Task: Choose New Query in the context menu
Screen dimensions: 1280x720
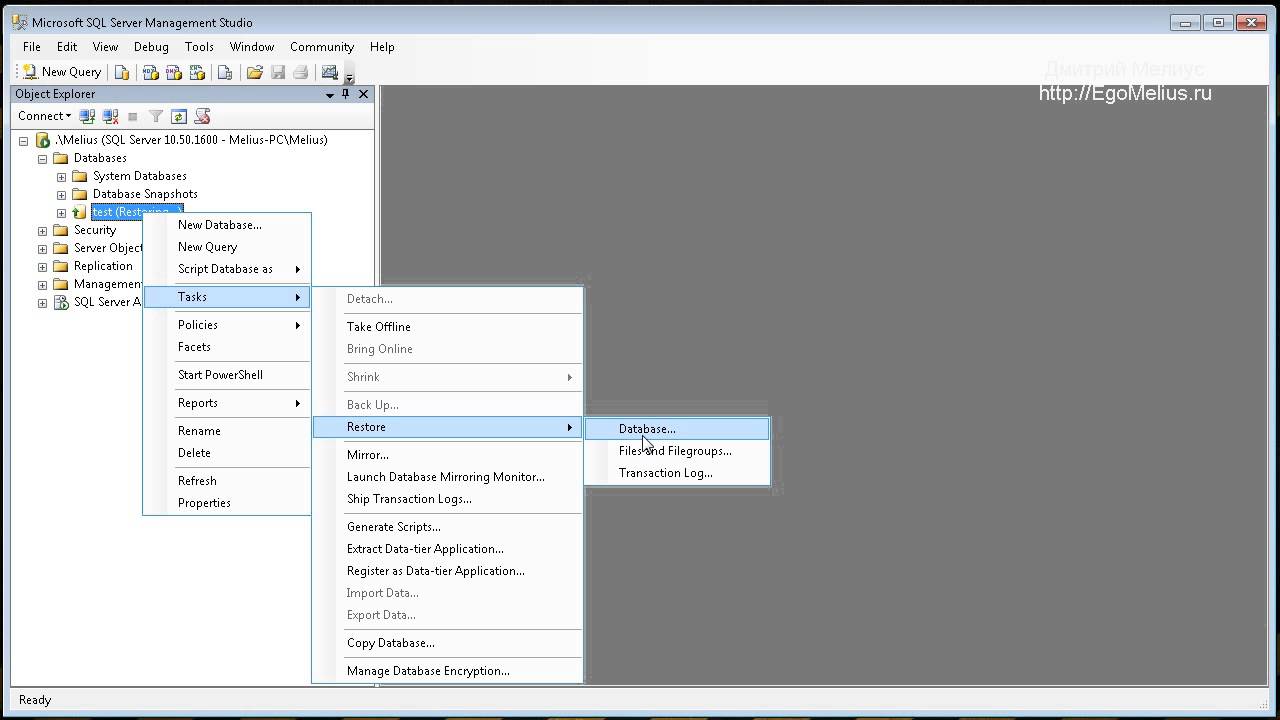Action: pyautogui.click(x=227, y=247)
